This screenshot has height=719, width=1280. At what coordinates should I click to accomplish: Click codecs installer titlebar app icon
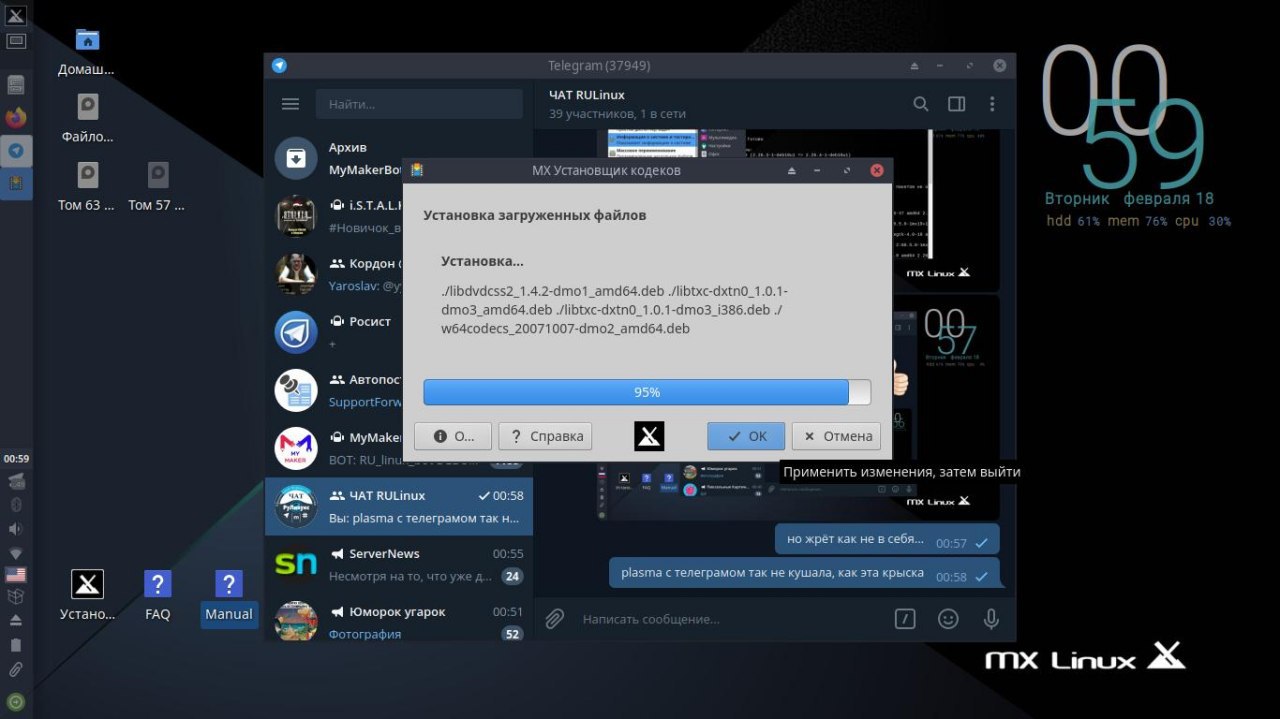point(417,171)
